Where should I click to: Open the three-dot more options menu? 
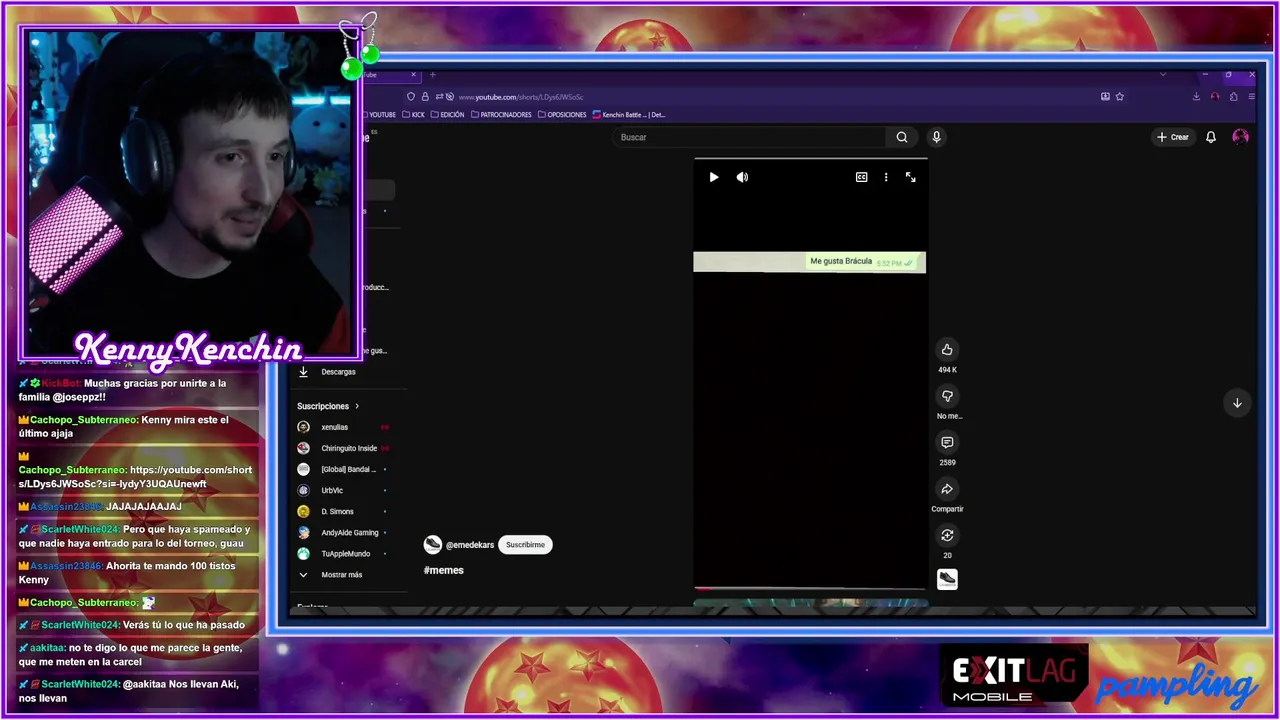(x=886, y=177)
